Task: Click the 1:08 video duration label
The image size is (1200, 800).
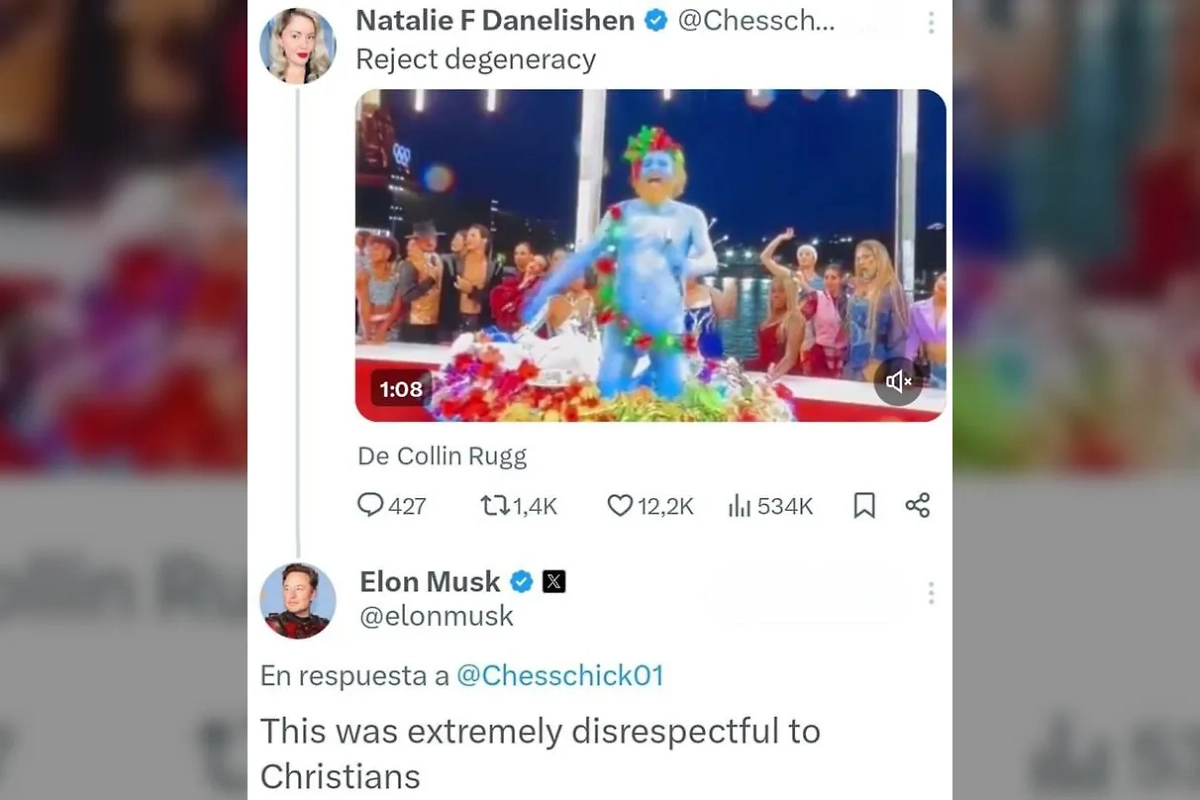Action: click(401, 389)
